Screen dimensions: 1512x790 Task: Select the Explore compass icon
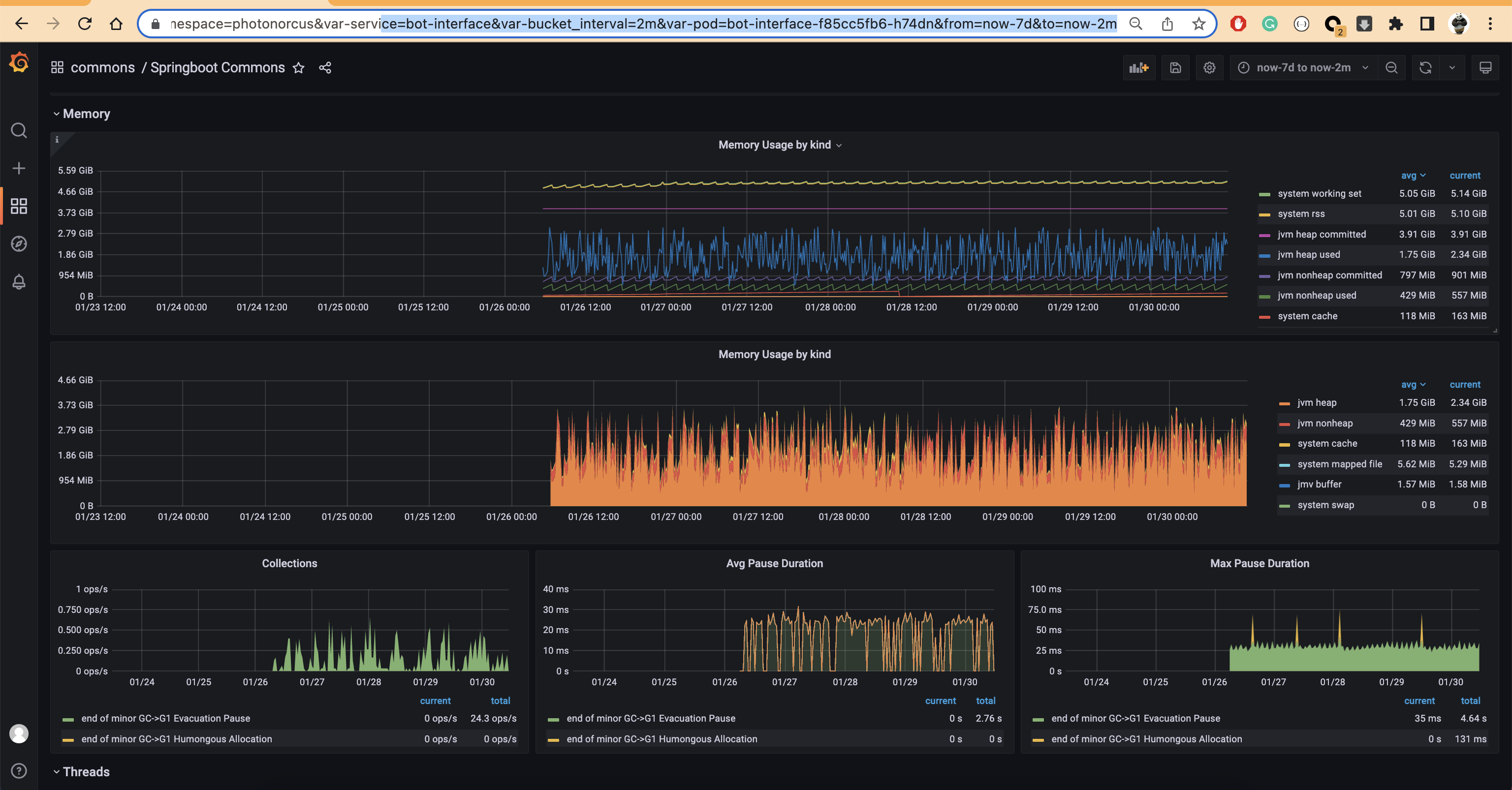19,244
